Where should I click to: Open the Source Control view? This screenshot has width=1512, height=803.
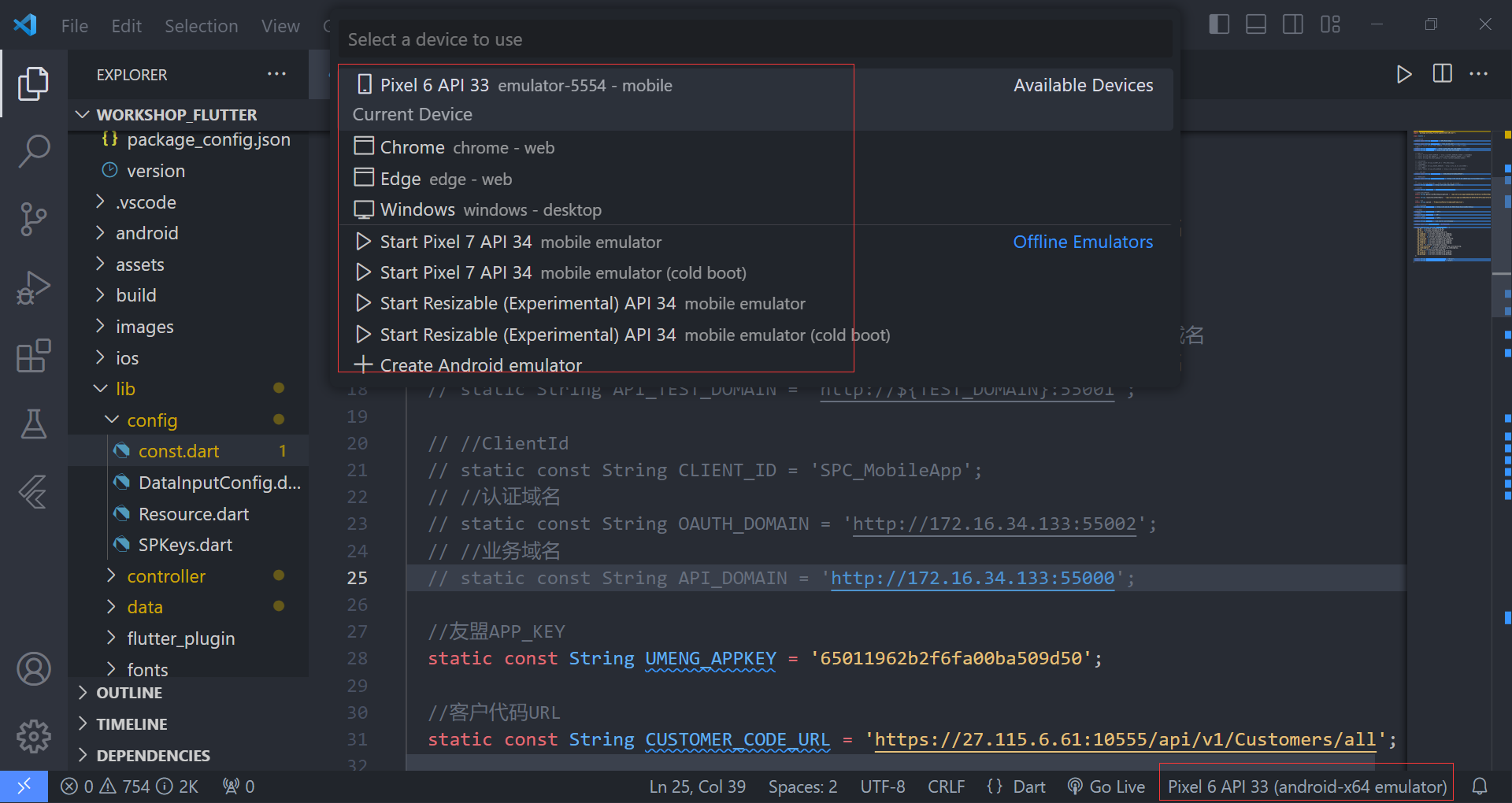click(x=33, y=220)
